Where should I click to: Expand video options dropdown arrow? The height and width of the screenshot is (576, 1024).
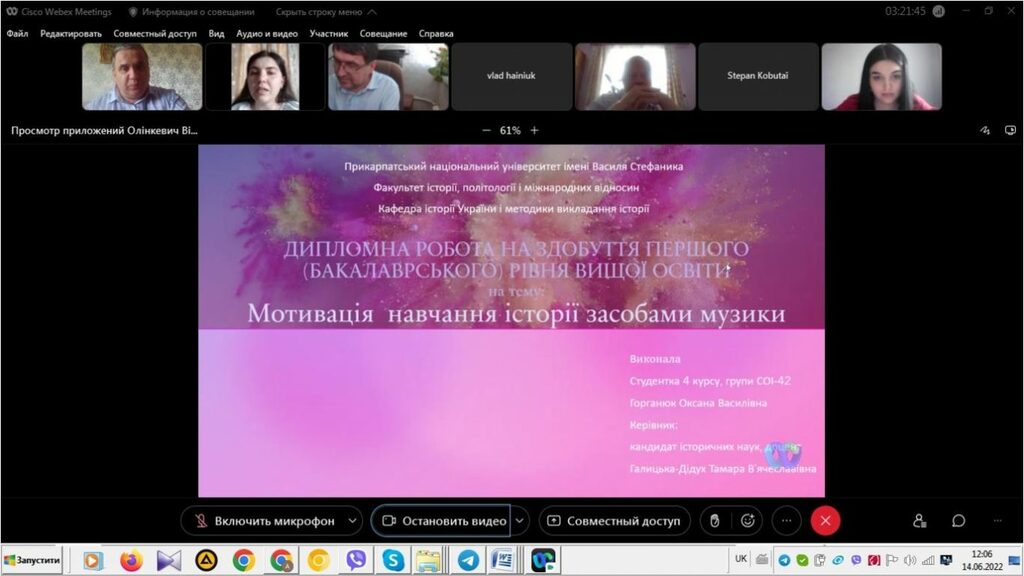(519, 521)
